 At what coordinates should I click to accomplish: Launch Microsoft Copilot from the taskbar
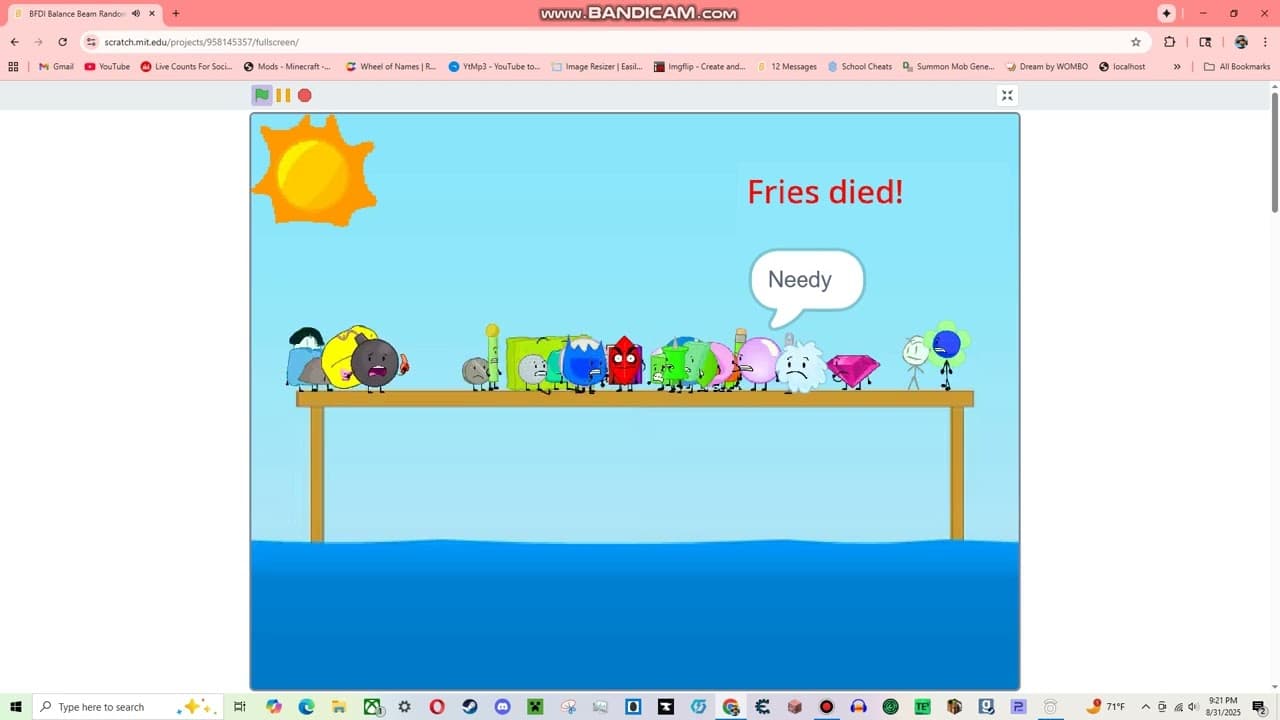[274, 707]
